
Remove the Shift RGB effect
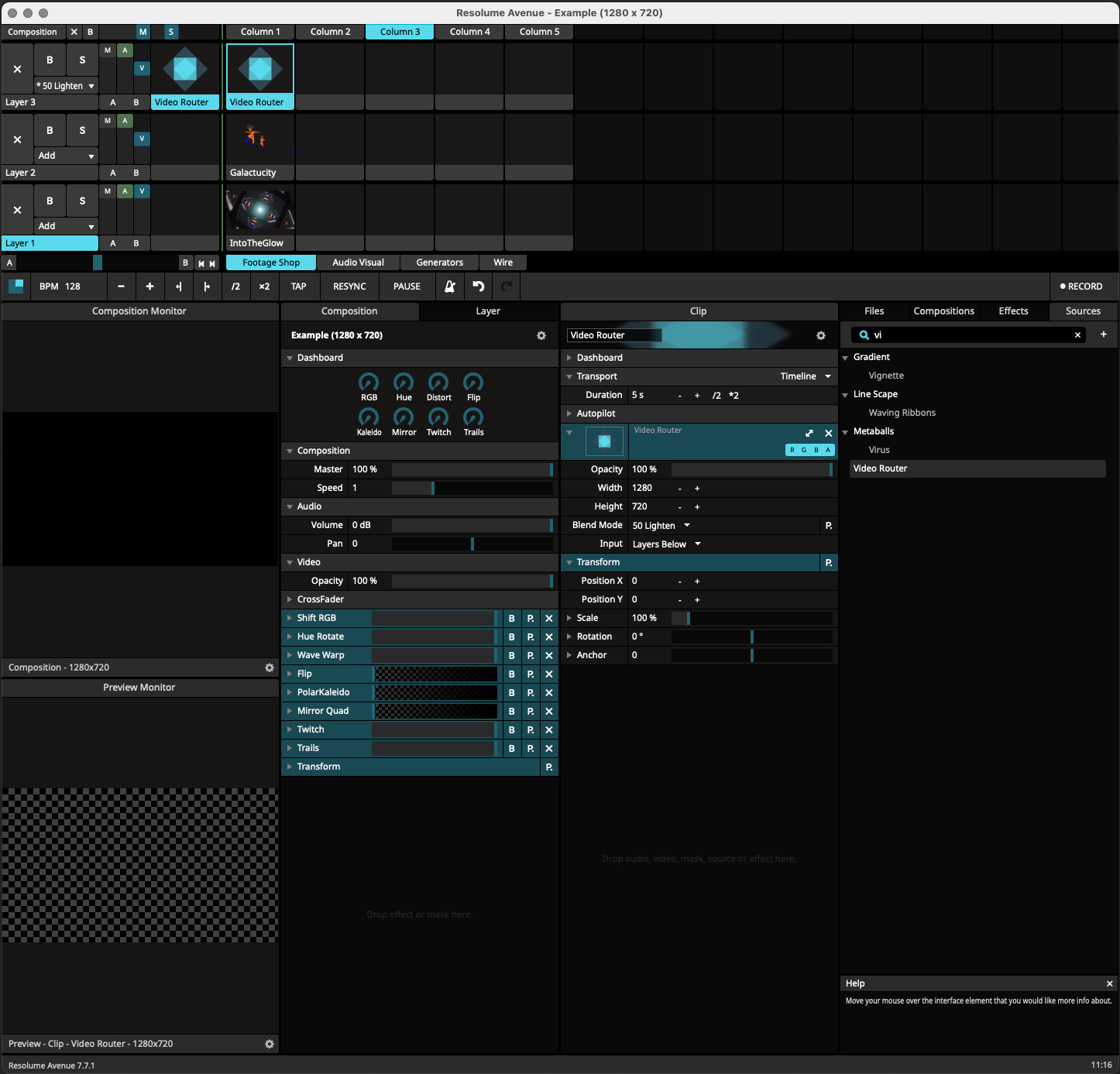point(549,619)
